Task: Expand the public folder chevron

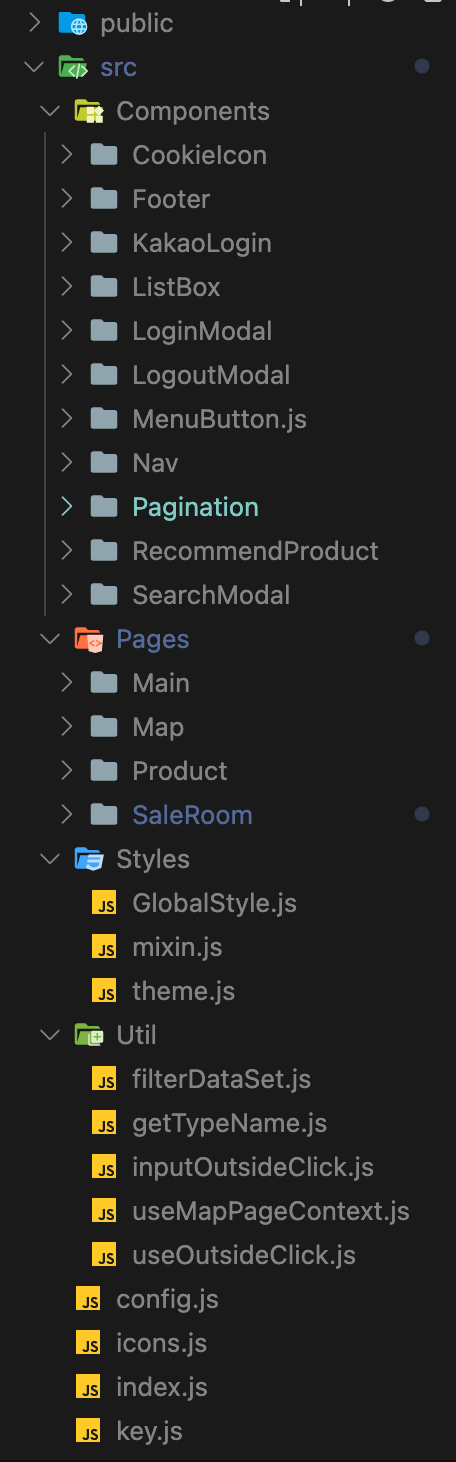Action: (x=35, y=23)
